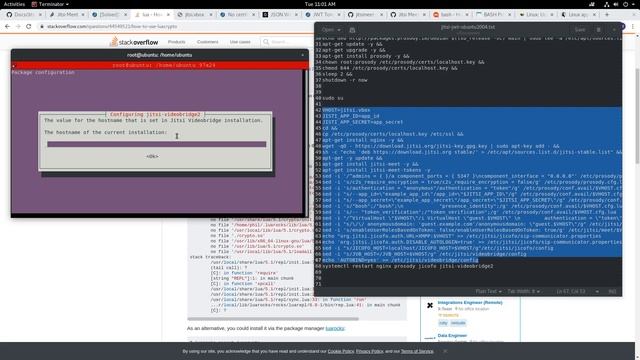This screenshot has height=360, width=640.
Task: Open the Terms of Service link
Action: (417, 351)
